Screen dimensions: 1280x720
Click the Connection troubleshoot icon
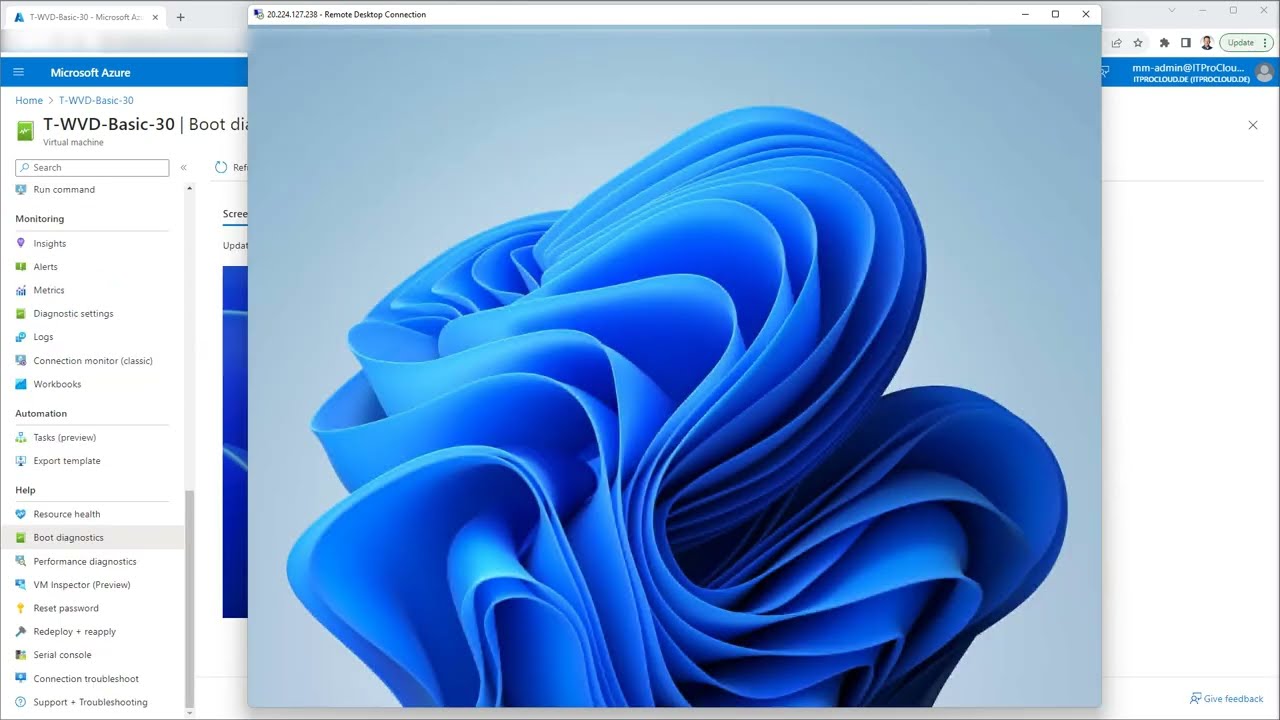click(x=21, y=679)
